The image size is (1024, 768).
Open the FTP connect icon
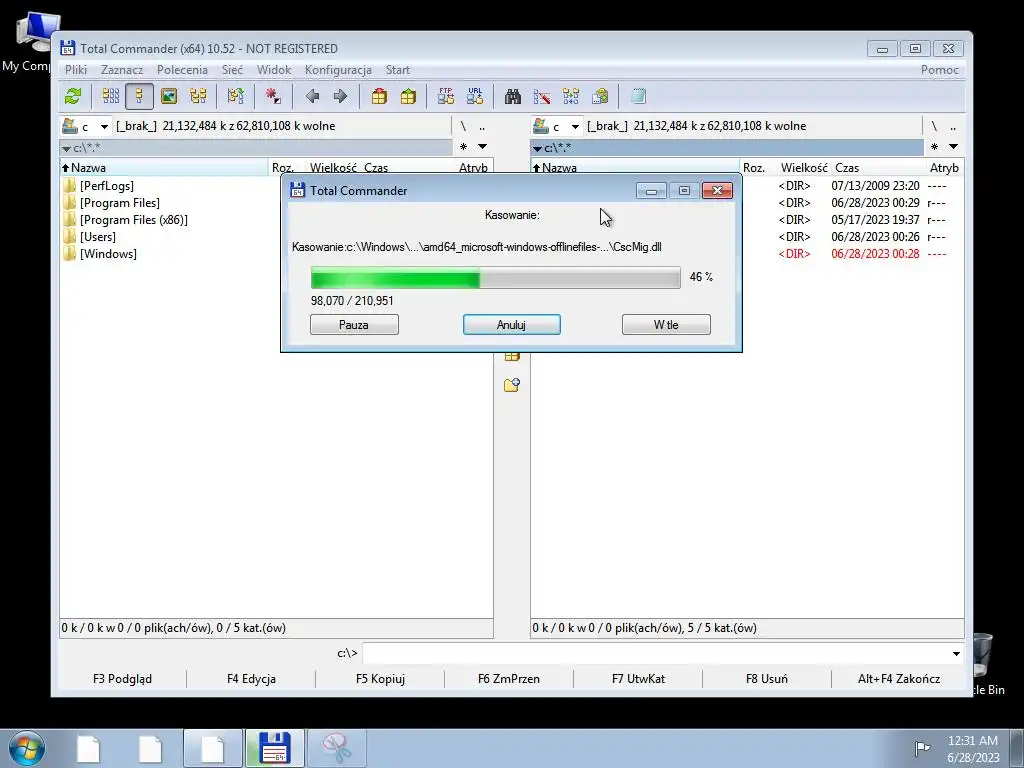tap(446, 97)
